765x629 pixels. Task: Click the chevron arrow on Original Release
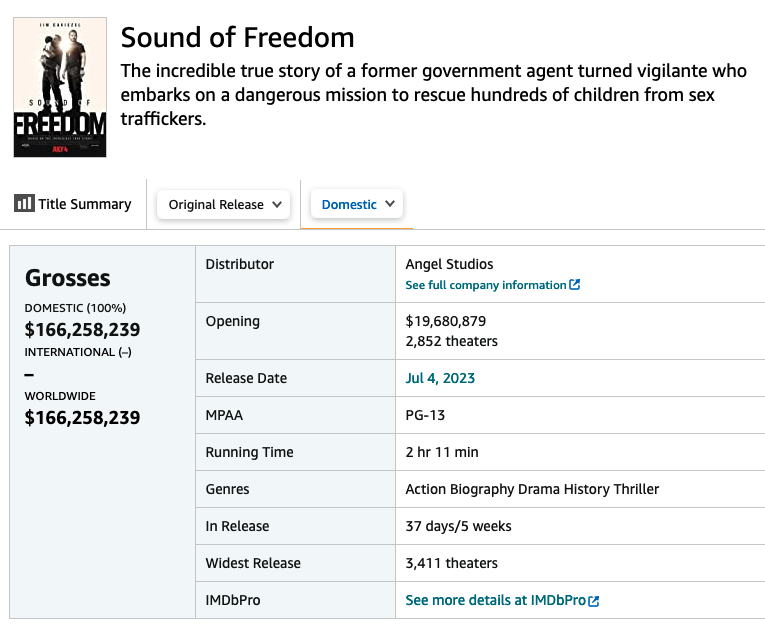coord(278,204)
